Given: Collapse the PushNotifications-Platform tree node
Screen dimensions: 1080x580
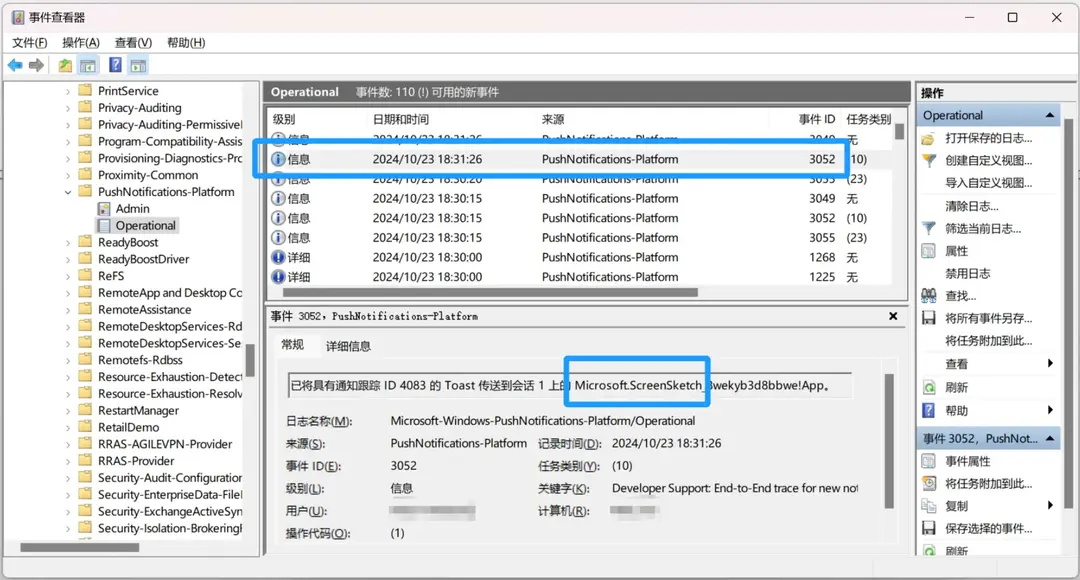Looking at the screenshot, I should tap(69, 192).
